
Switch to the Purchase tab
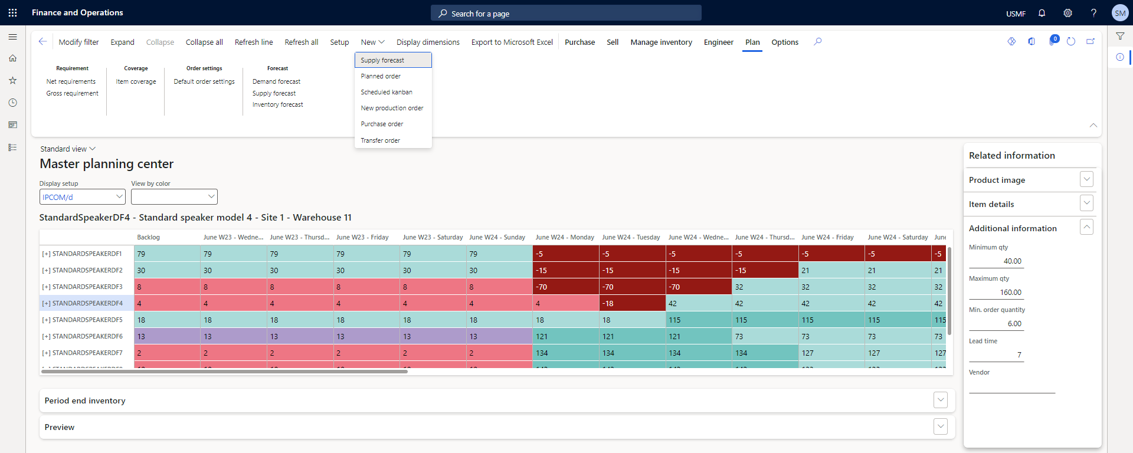(x=580, y=42)
